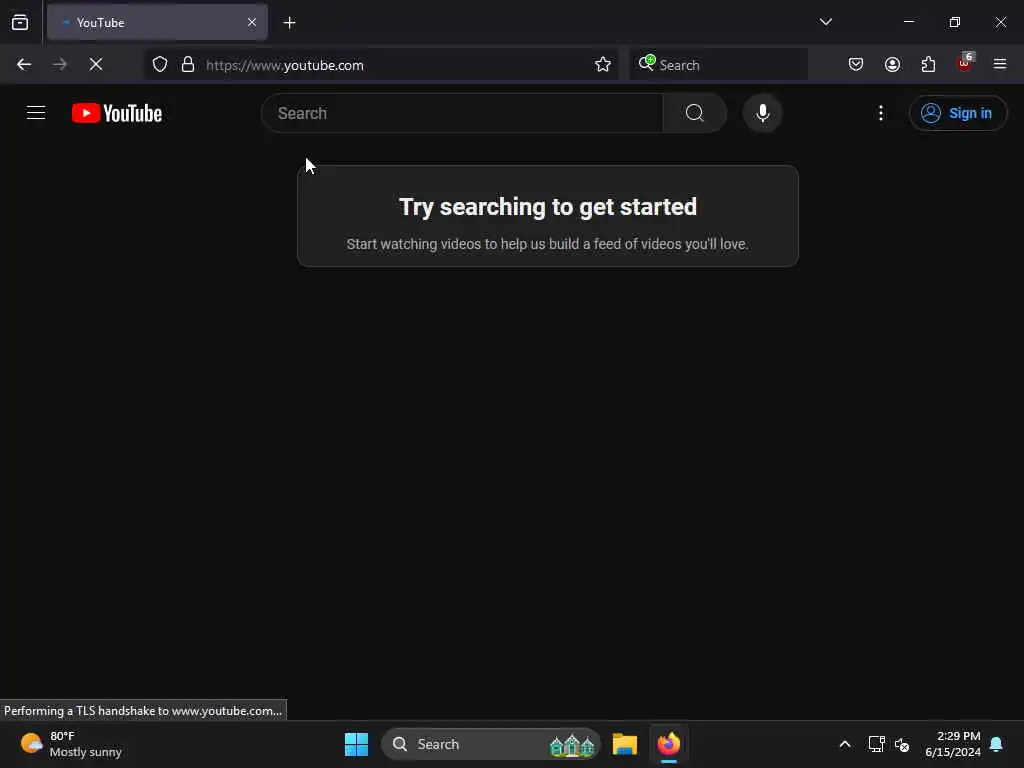1024x768 pixels.
Task: Click the YouTube logo
Action: click(x=117, y=113)
